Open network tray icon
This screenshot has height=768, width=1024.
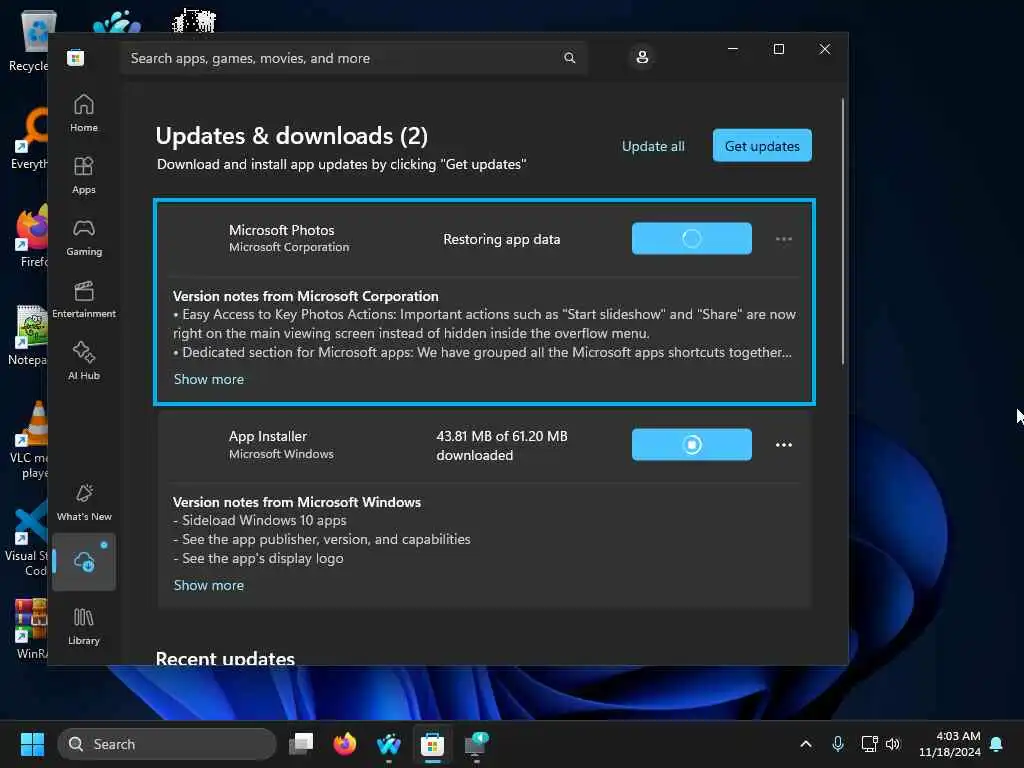869,744
